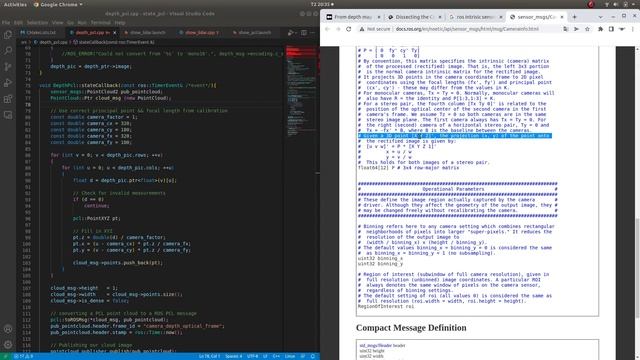Switch to 'From depth map' Chrome tab
The width and height of the screenshot is (640, 360).
353,17
